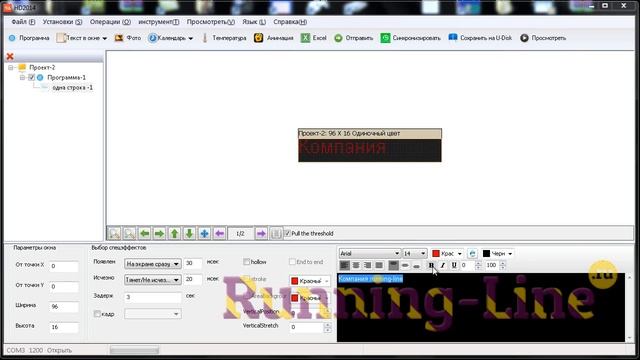Collapse the Проект-2 tree node
The width and height of the screenshot is (640, 360).
(11, 68)
